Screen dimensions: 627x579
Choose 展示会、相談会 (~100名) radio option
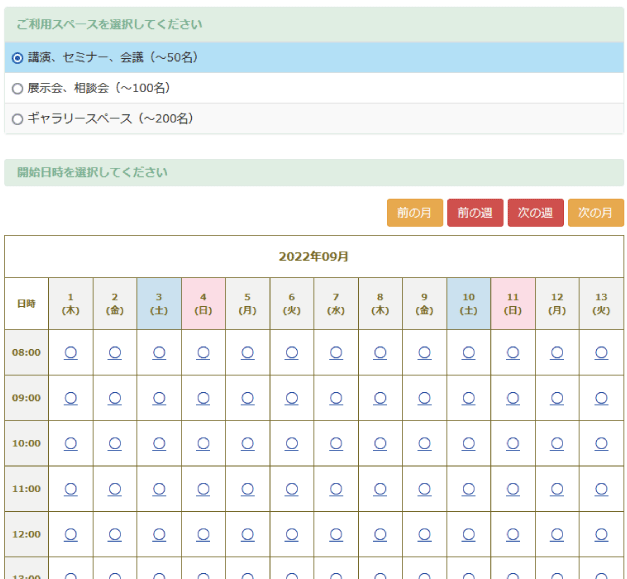(x=17, y=88)
